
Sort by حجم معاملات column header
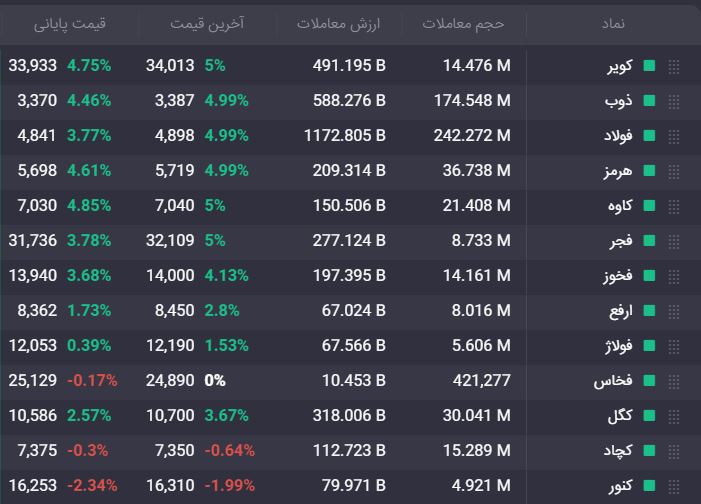(x=463, y=24)
